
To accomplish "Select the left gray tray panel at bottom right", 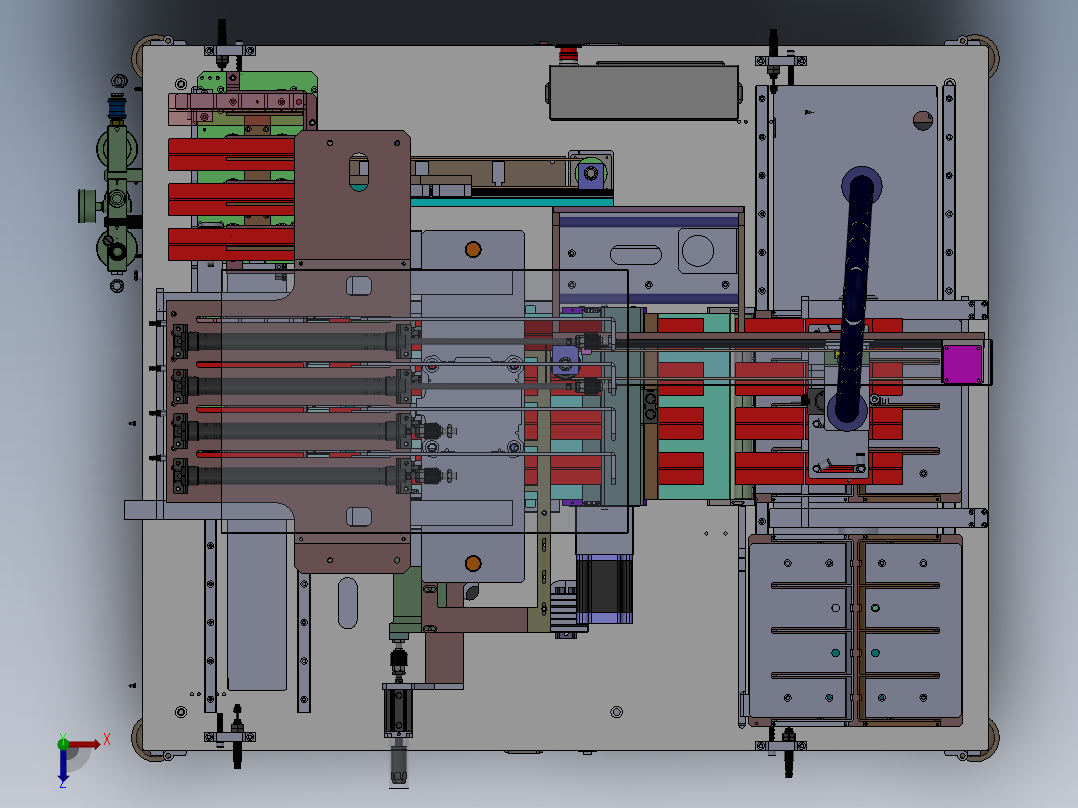I will (x=800, y=629).
